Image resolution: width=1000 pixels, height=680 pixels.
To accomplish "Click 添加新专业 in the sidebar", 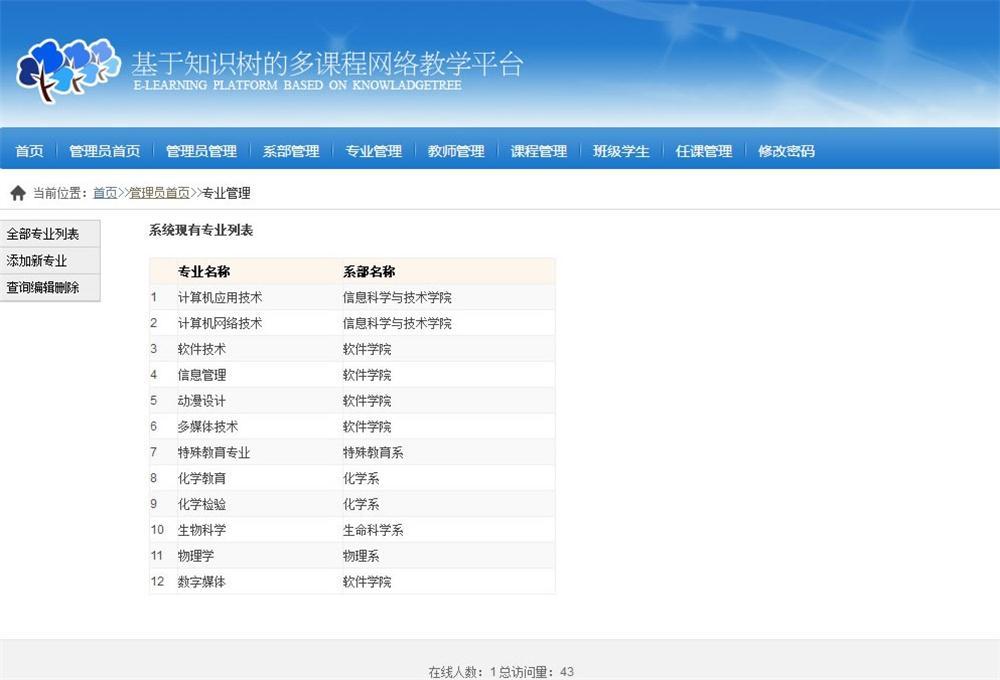I will coord(37,261).
